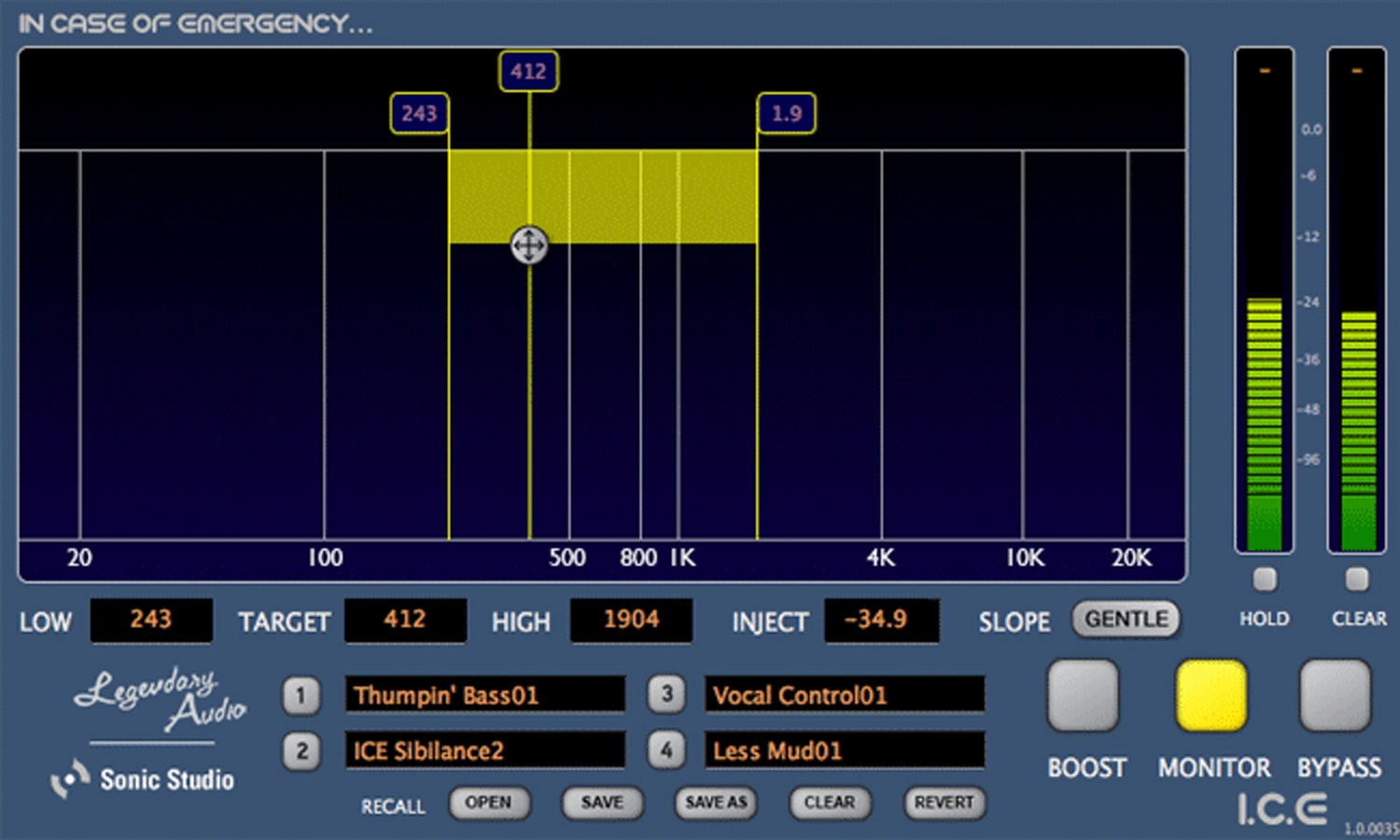The width and height of the screenshot is (1400, 840).
Task: Click the 1.9 high frequency marker flag
Action: click(x=786, y=114)
